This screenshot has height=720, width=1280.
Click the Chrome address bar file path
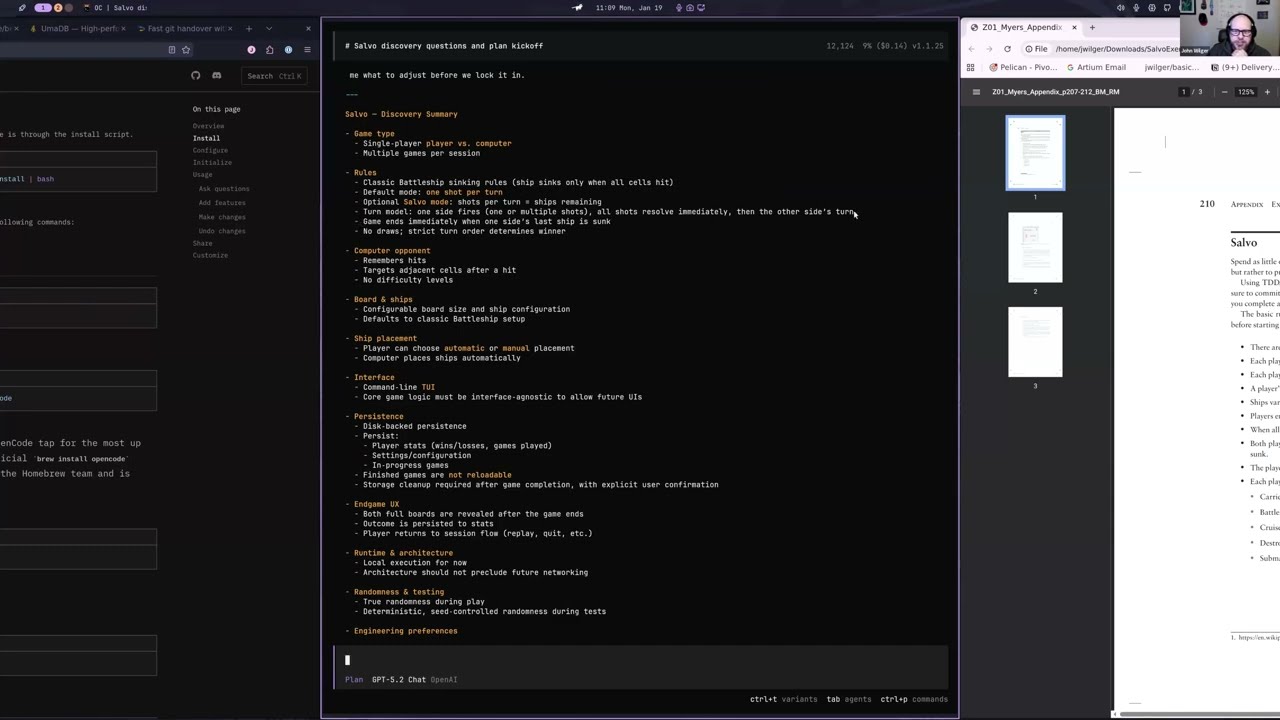pyautogui.click(x=1117, y=49)
